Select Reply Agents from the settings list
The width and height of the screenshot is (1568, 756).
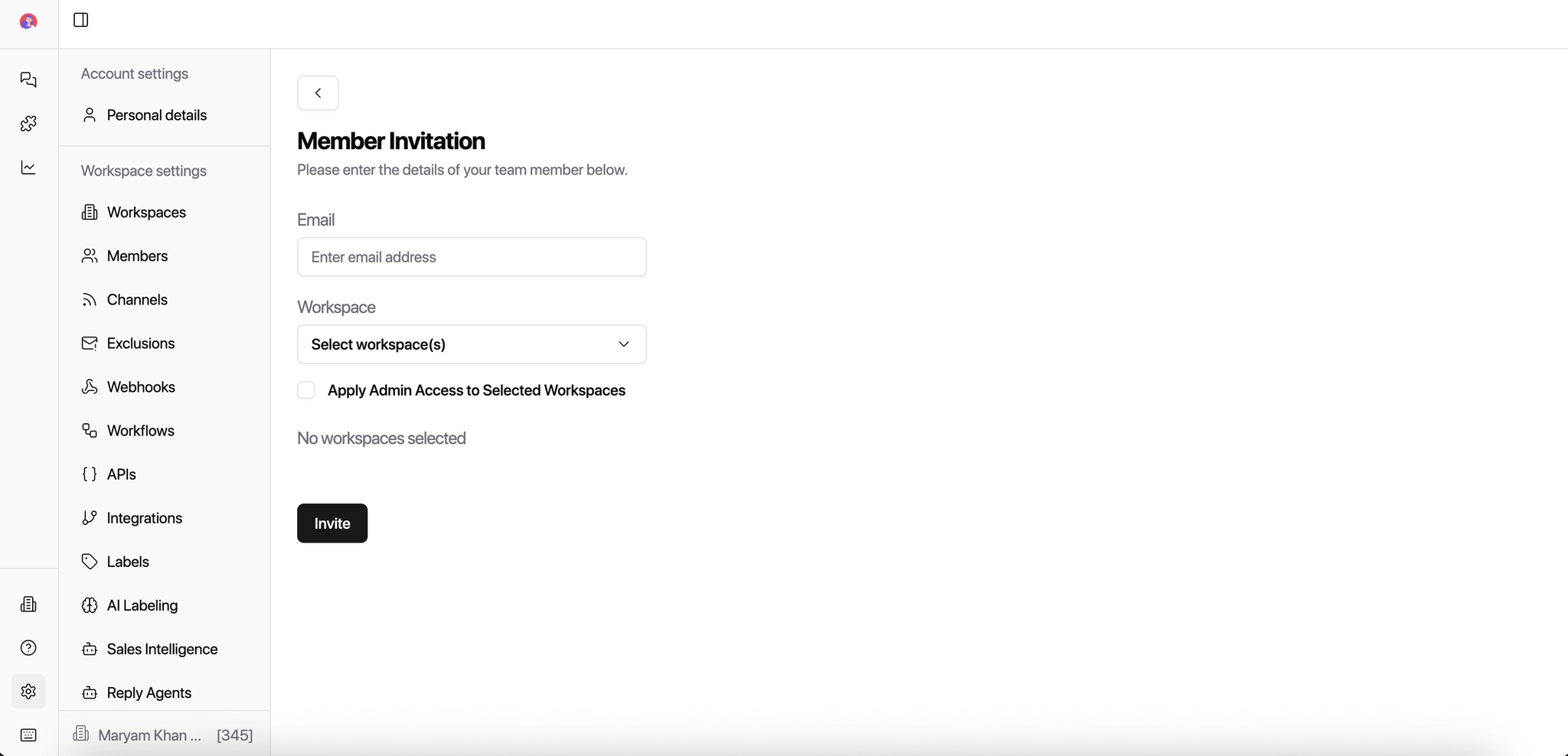[x=149, y=692]
